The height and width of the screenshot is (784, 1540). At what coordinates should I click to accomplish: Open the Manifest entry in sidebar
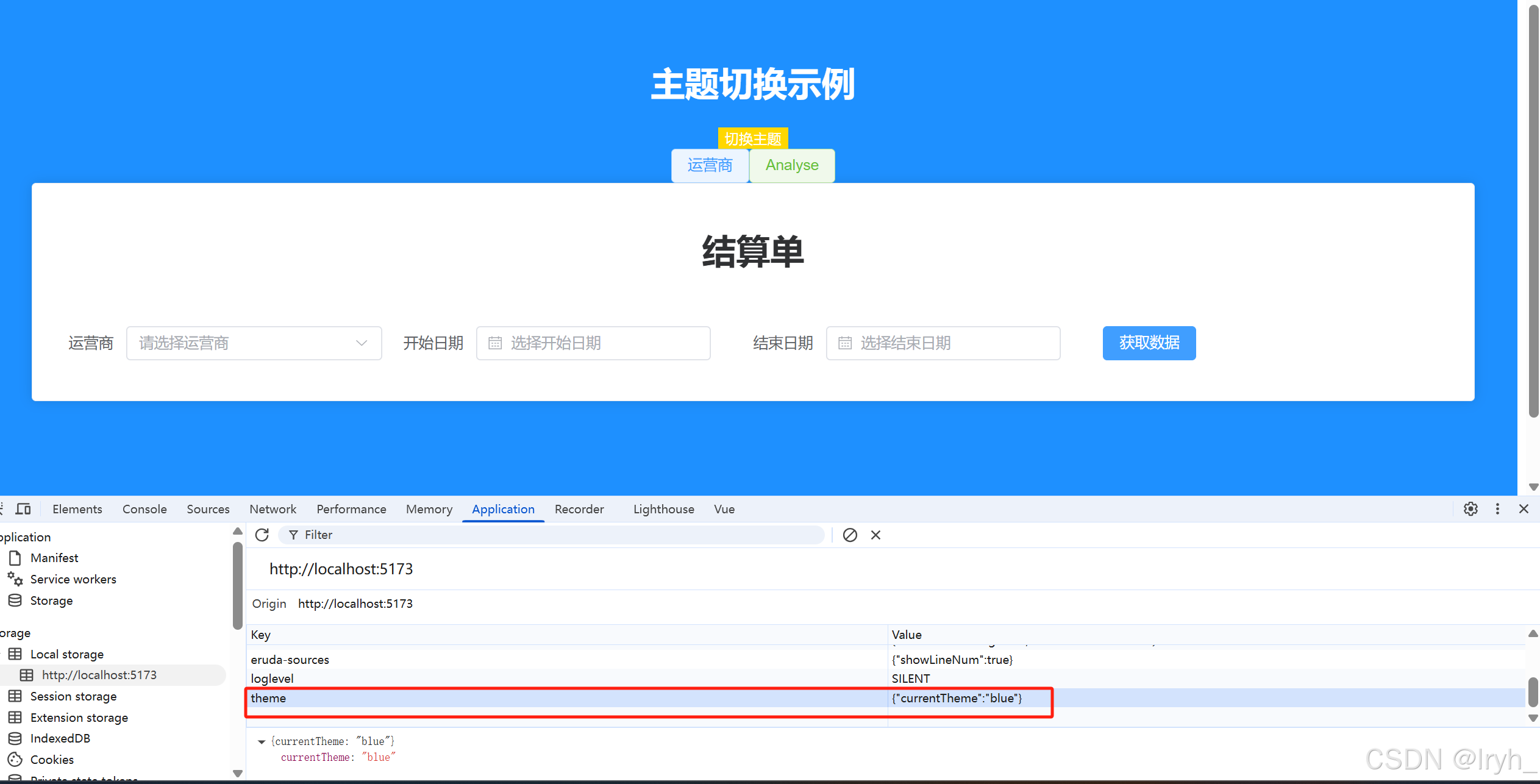pyautogui.click(x=54, y=558)
